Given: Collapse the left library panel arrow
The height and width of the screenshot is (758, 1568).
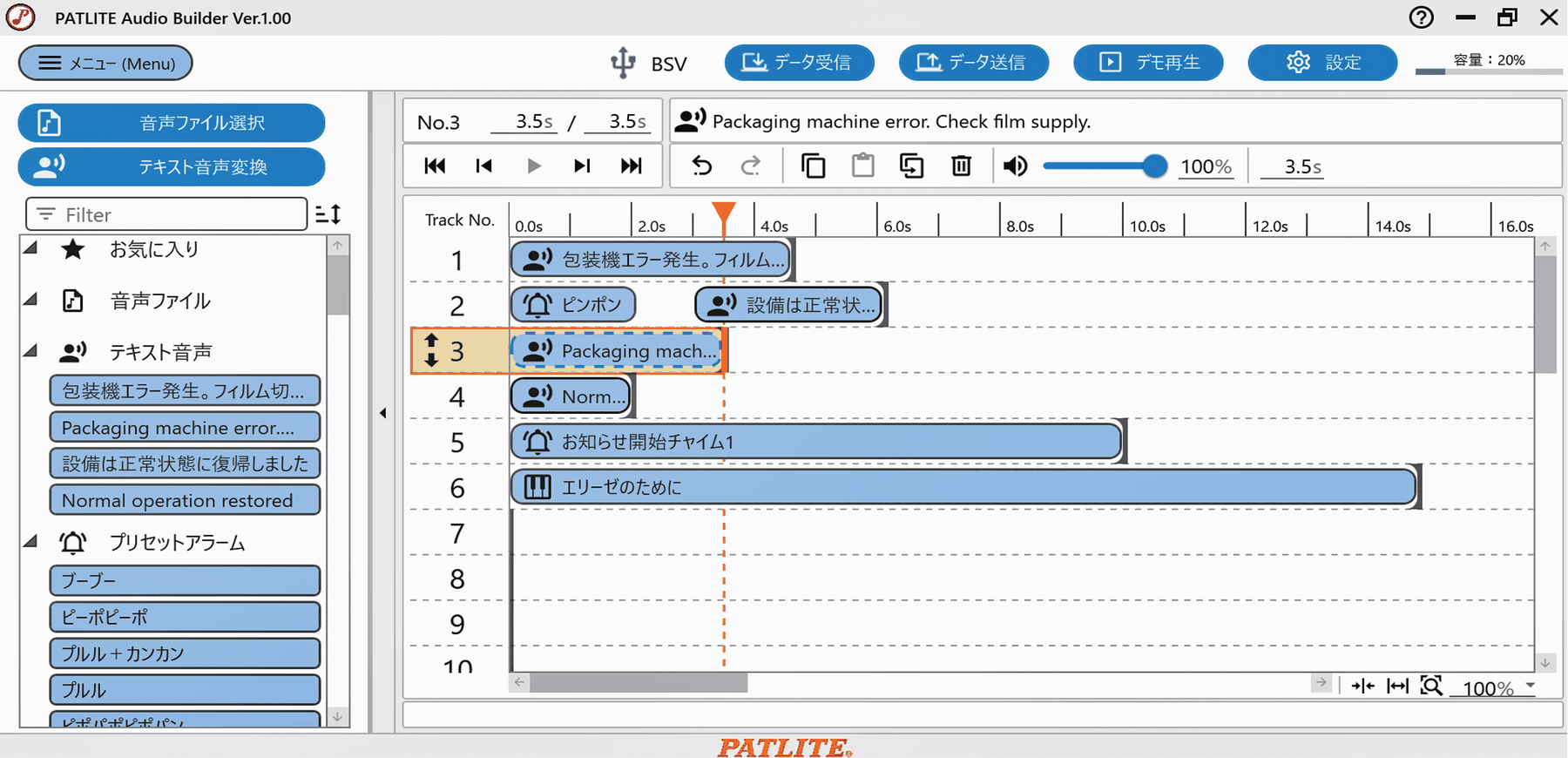Looking at the screenshot, I should [x=383, y=413].
